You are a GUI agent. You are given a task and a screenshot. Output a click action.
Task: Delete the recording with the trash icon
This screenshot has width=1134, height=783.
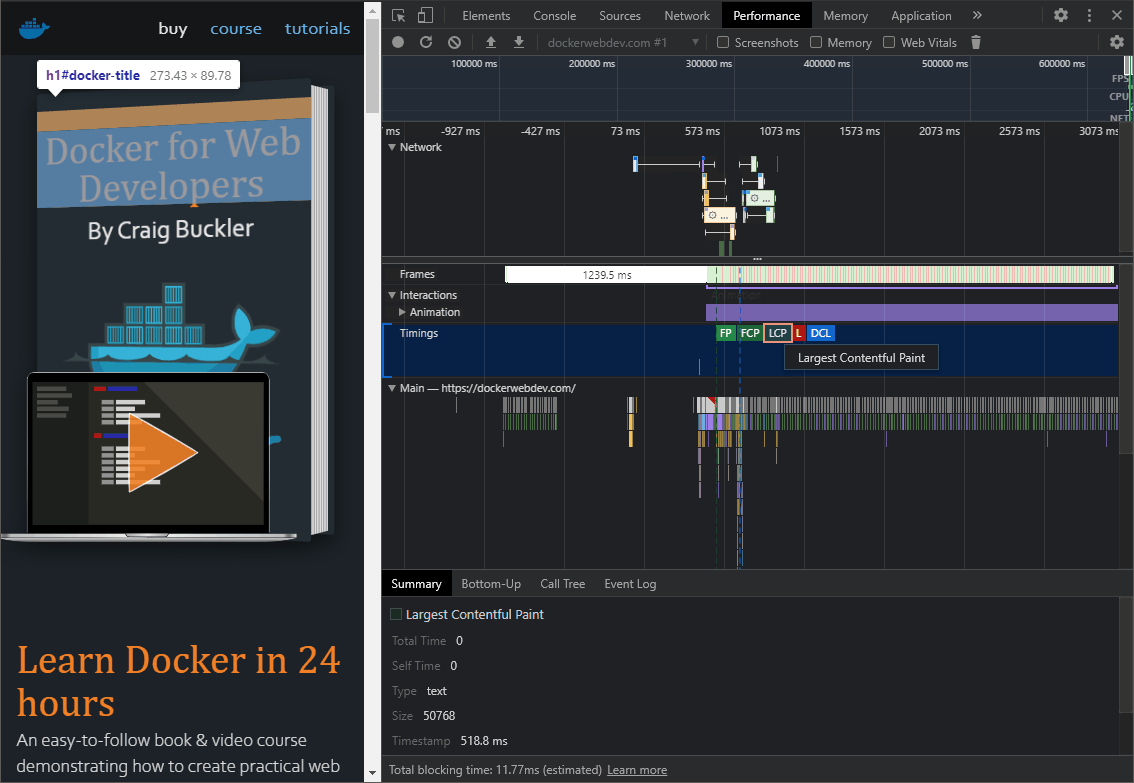976,42
